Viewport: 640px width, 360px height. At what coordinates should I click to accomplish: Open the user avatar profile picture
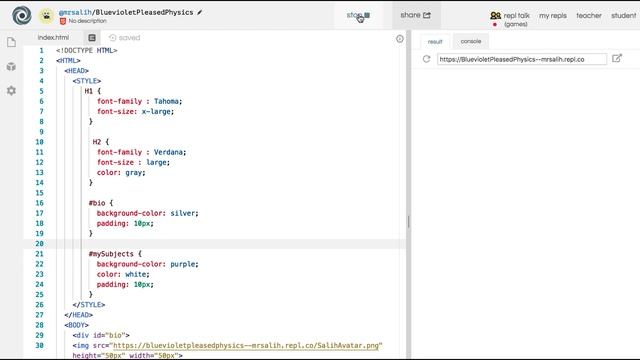pyautogui.click(x=47, y=16)
